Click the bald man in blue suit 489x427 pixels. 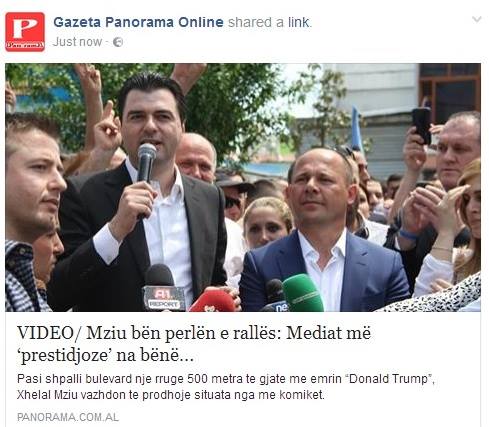tap(323, 230)
